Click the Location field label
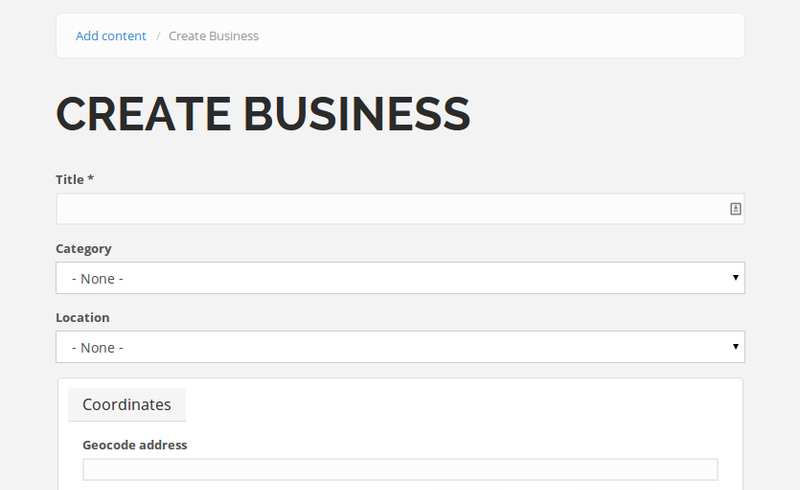800x490 pixels. point(82,317)
